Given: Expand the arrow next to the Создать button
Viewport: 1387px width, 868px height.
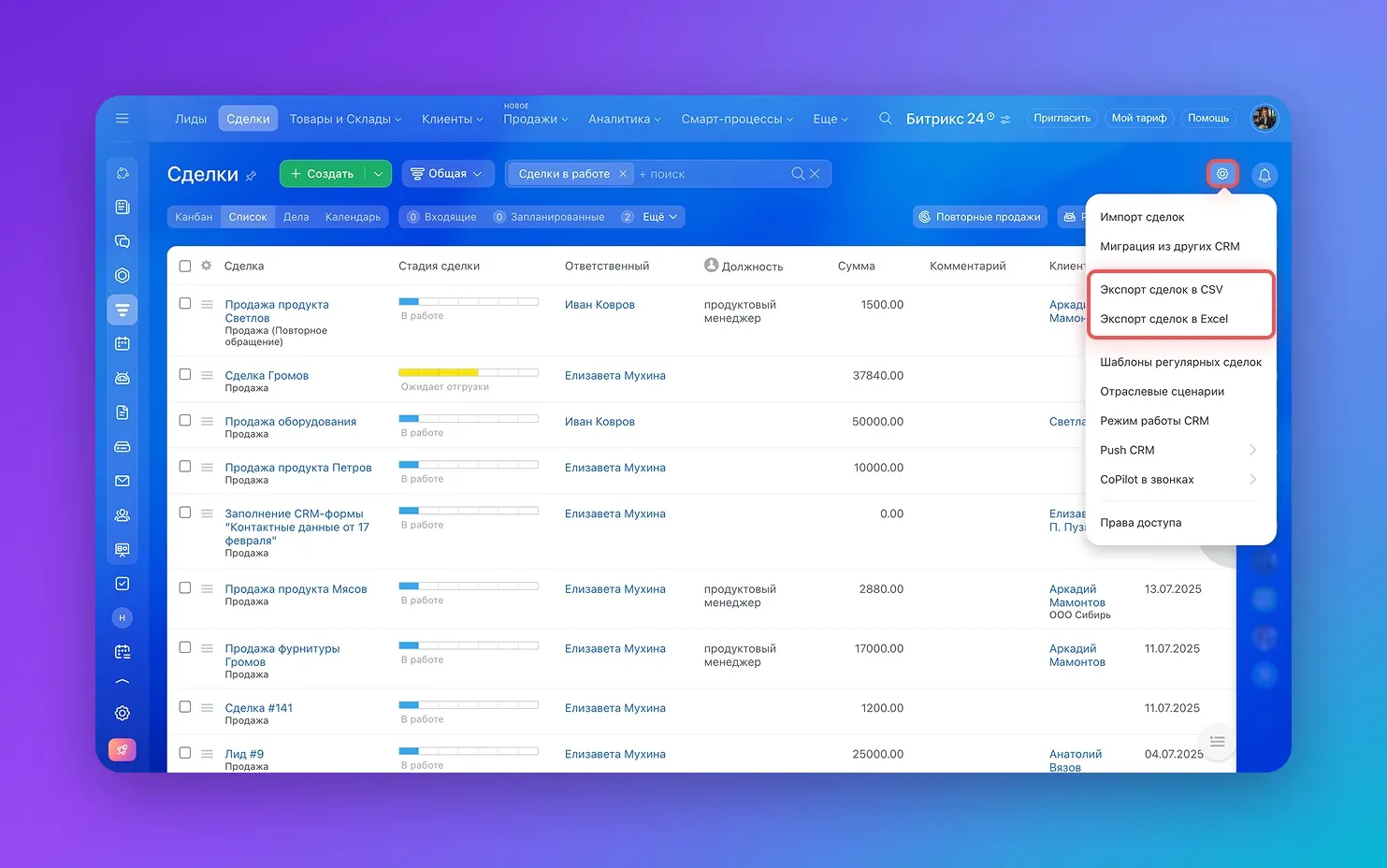Looking at the screenshot, I should pyautogui.click(x=378, y=174).
